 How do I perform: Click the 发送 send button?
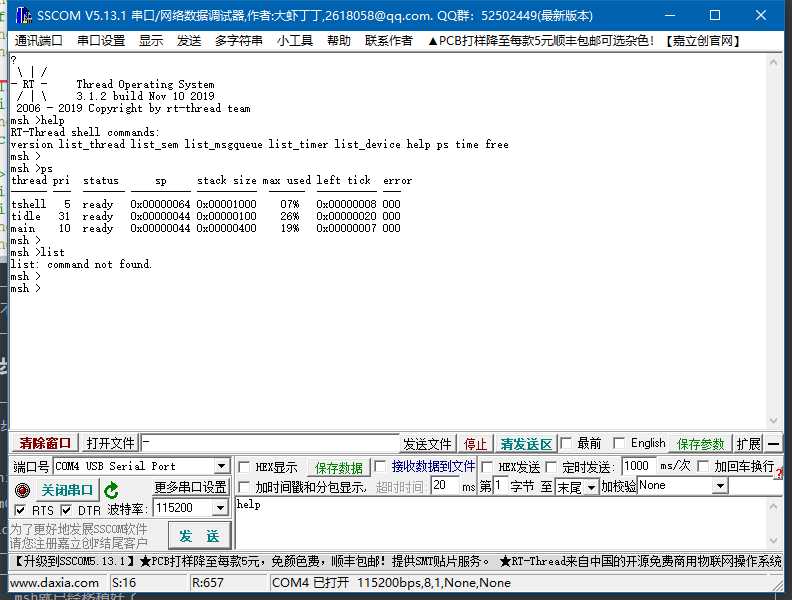coord(200,535)
